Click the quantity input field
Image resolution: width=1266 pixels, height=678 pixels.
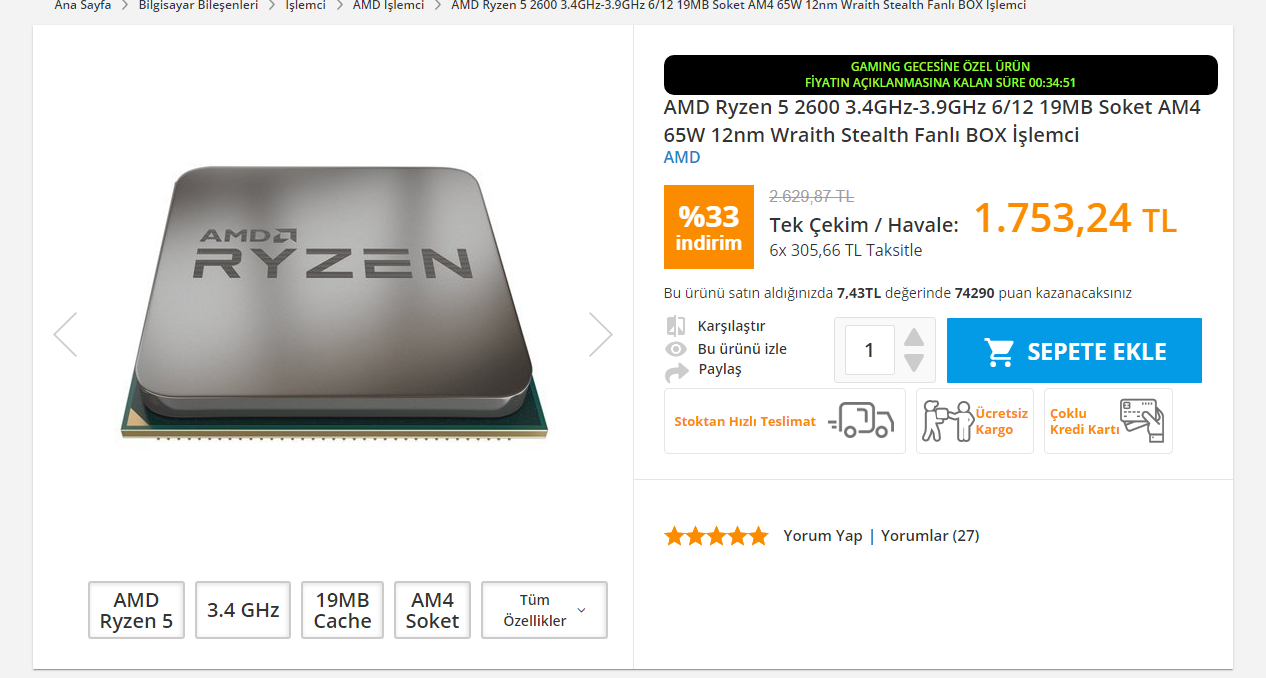[x=869, y=350]
